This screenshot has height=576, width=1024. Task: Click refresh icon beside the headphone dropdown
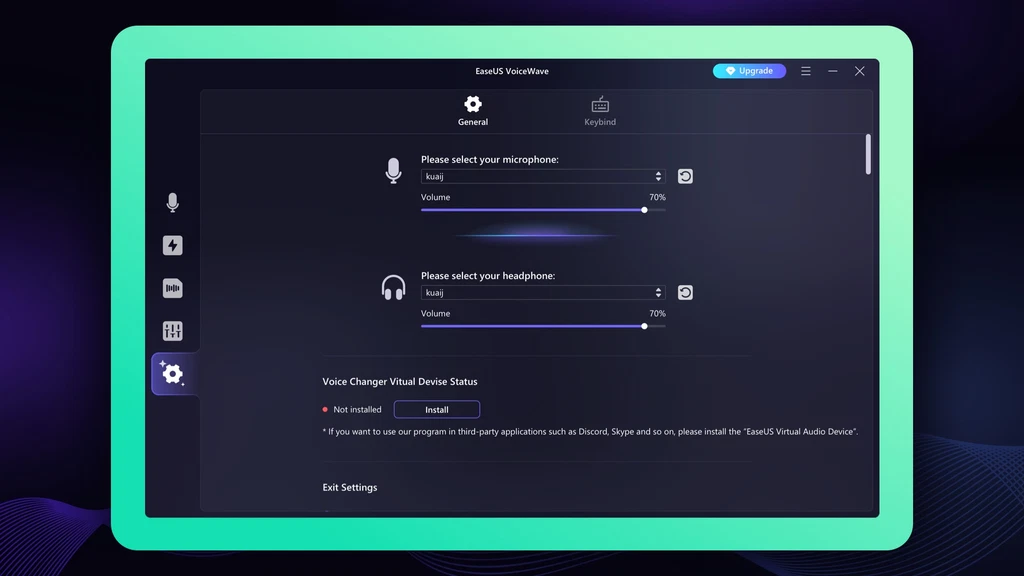tap(685, 293)
